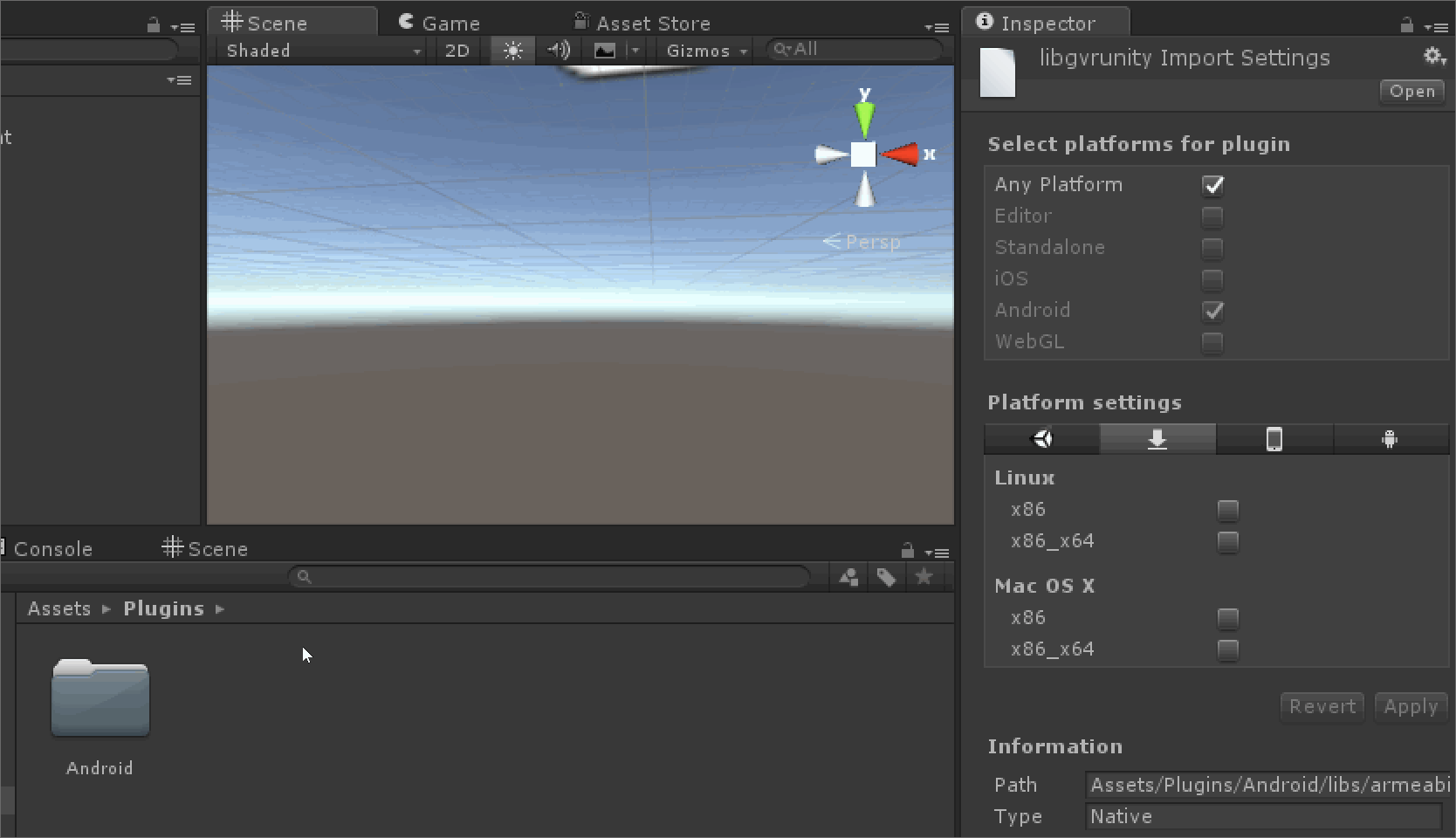The height and width of the screenshot is (838, 1456).
Task: Click the favorites star icon in Project panel
Action: (924, 577)
